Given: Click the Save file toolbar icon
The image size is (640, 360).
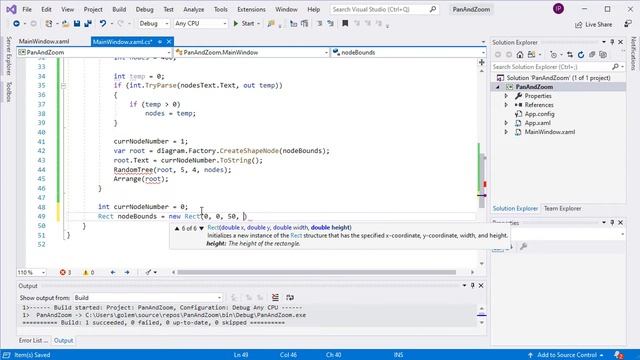Looking at the screenshot, I should (x=77, y=24).
